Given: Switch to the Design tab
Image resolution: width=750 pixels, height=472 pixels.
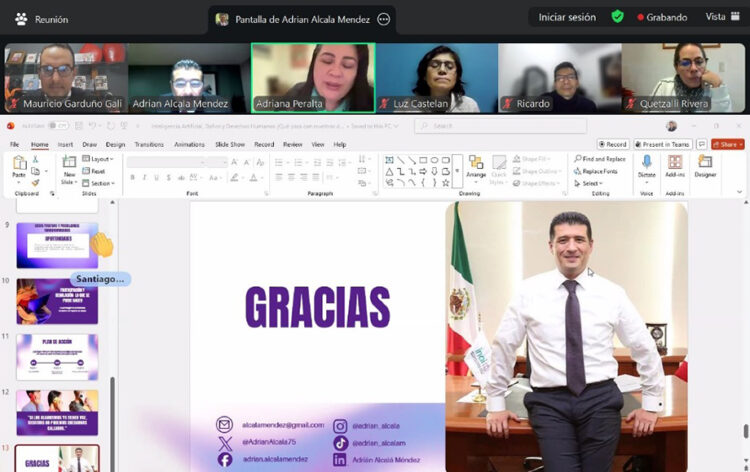Looking at the screenshot, I should point(115,144).
